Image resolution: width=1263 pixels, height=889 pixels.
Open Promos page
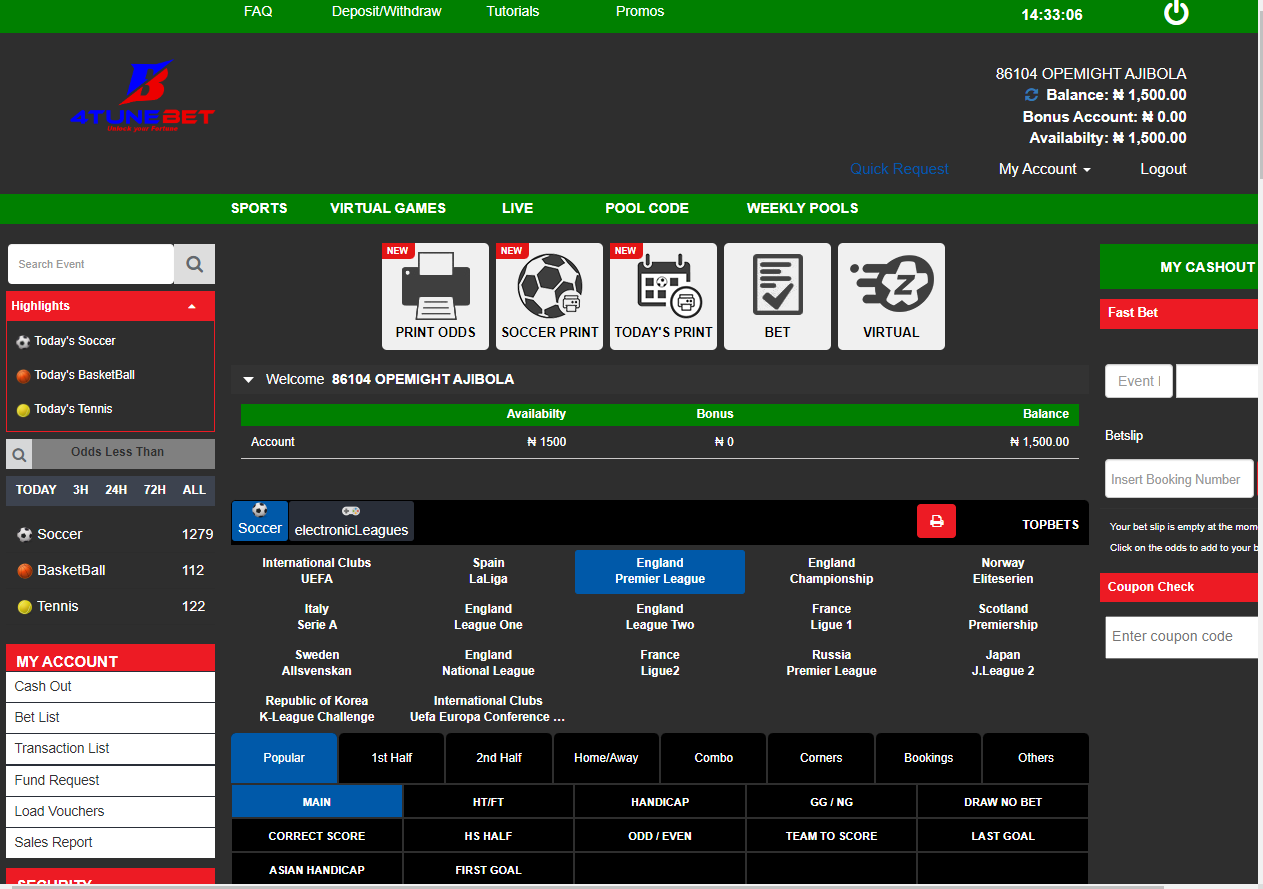pyautogui.click(x=640, y=12)
